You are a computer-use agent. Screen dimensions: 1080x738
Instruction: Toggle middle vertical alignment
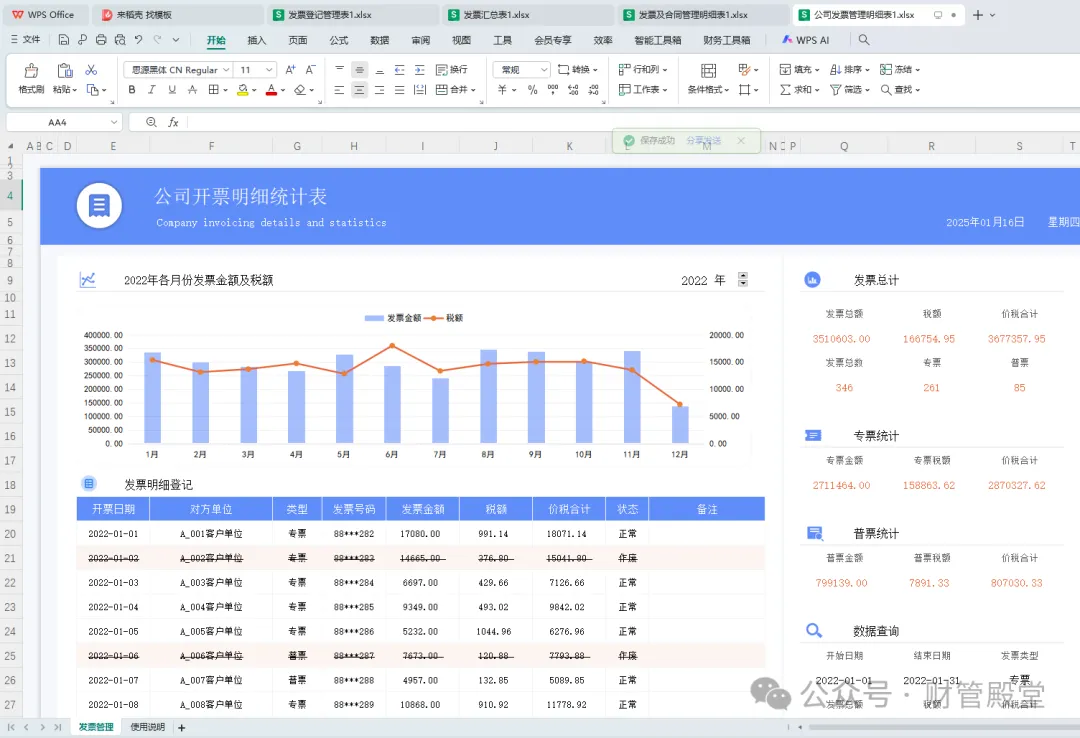coord(360,70)
